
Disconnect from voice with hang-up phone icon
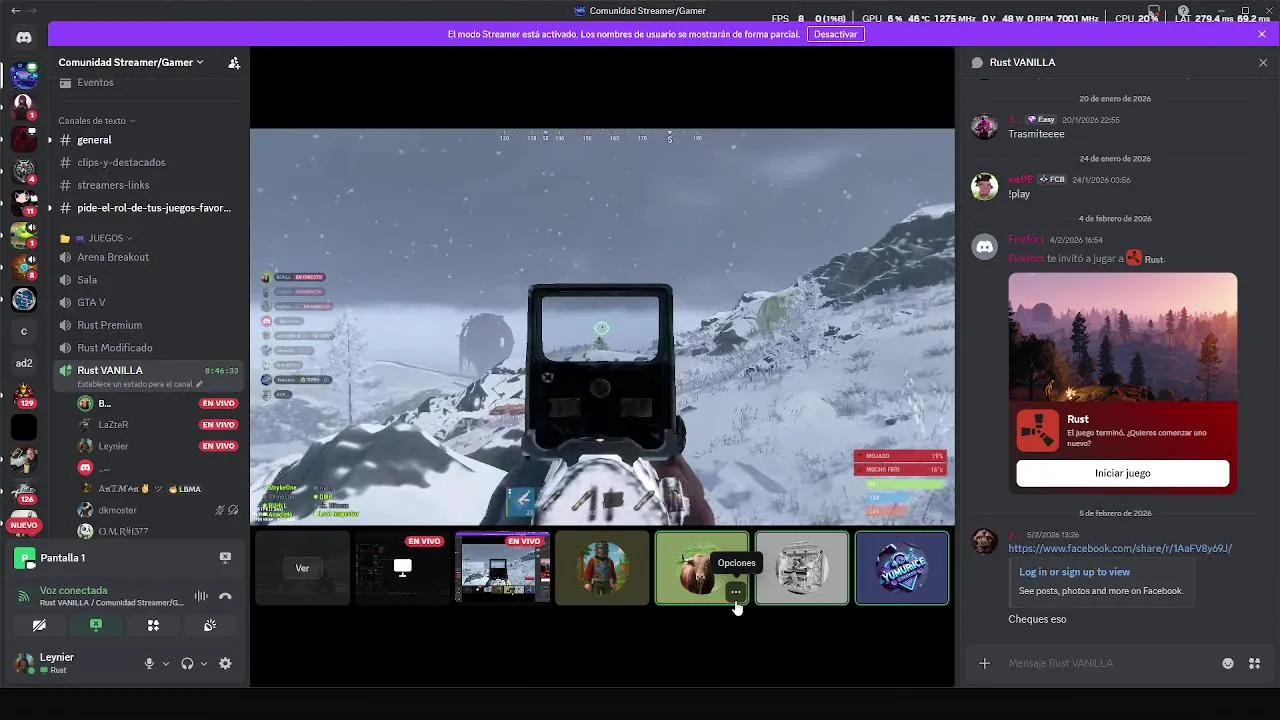pyautogui.click(x=225, y=596)
